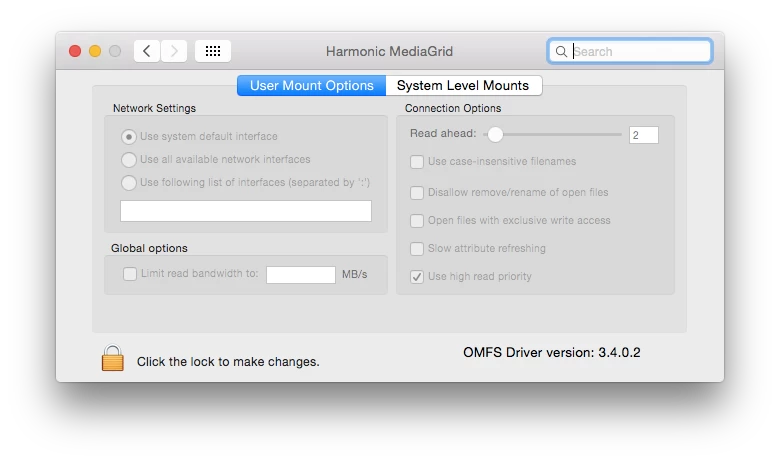780x462 pixels.
Task: Toggle Use case-insensitive filenames
Action: 417,162
